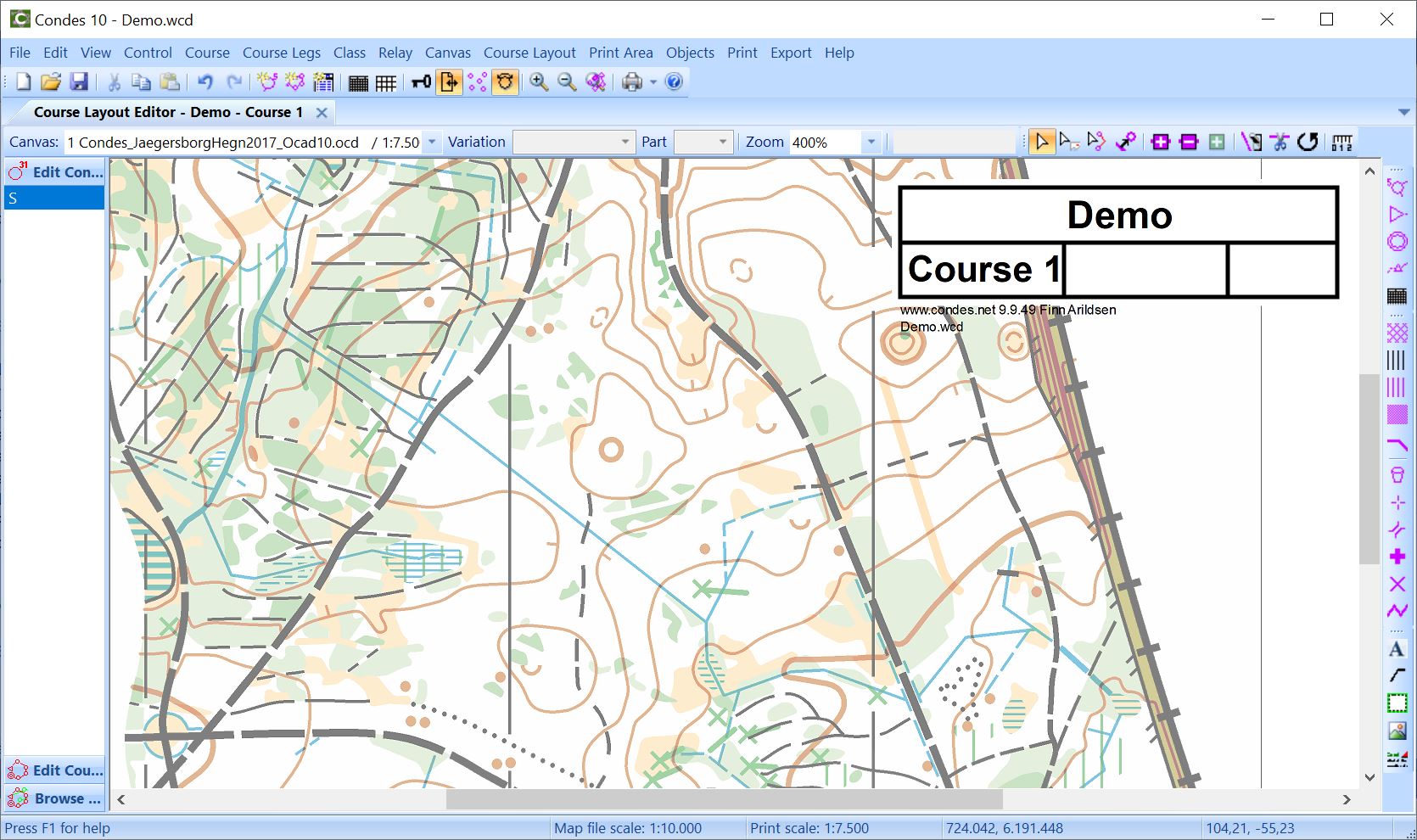This screenshot has height=840, width=1417.
Task: Click the empty field right of the Zoom box
Action: (955, 142)
